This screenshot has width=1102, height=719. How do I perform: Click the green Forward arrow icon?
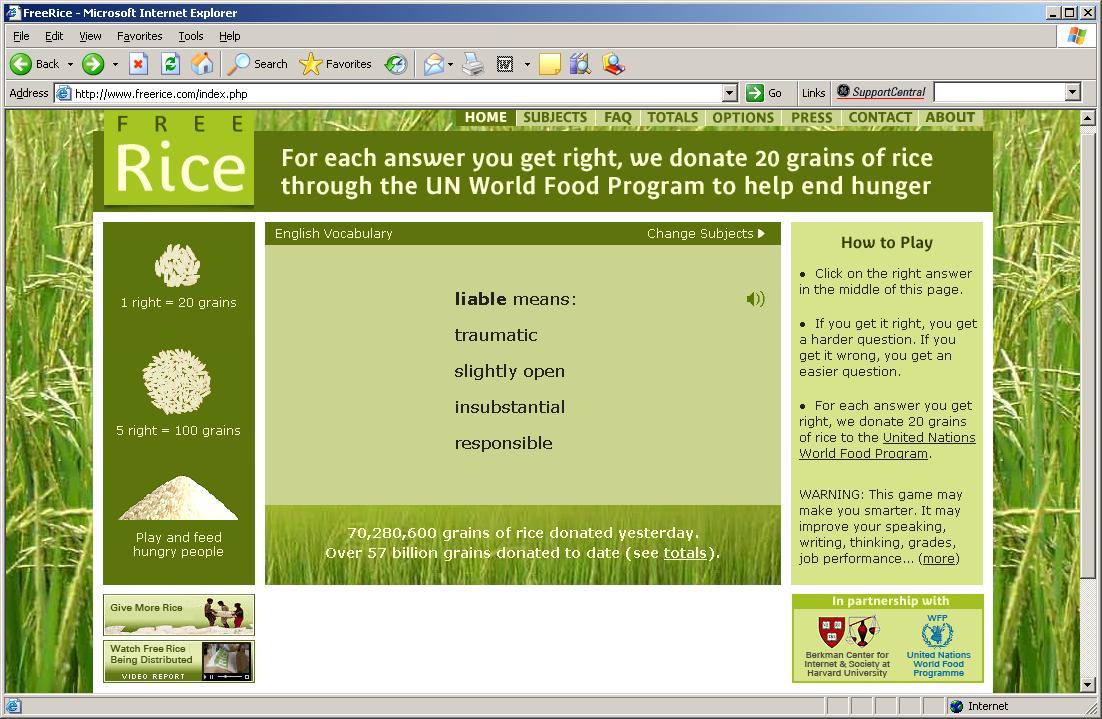[x=93, y=64]
